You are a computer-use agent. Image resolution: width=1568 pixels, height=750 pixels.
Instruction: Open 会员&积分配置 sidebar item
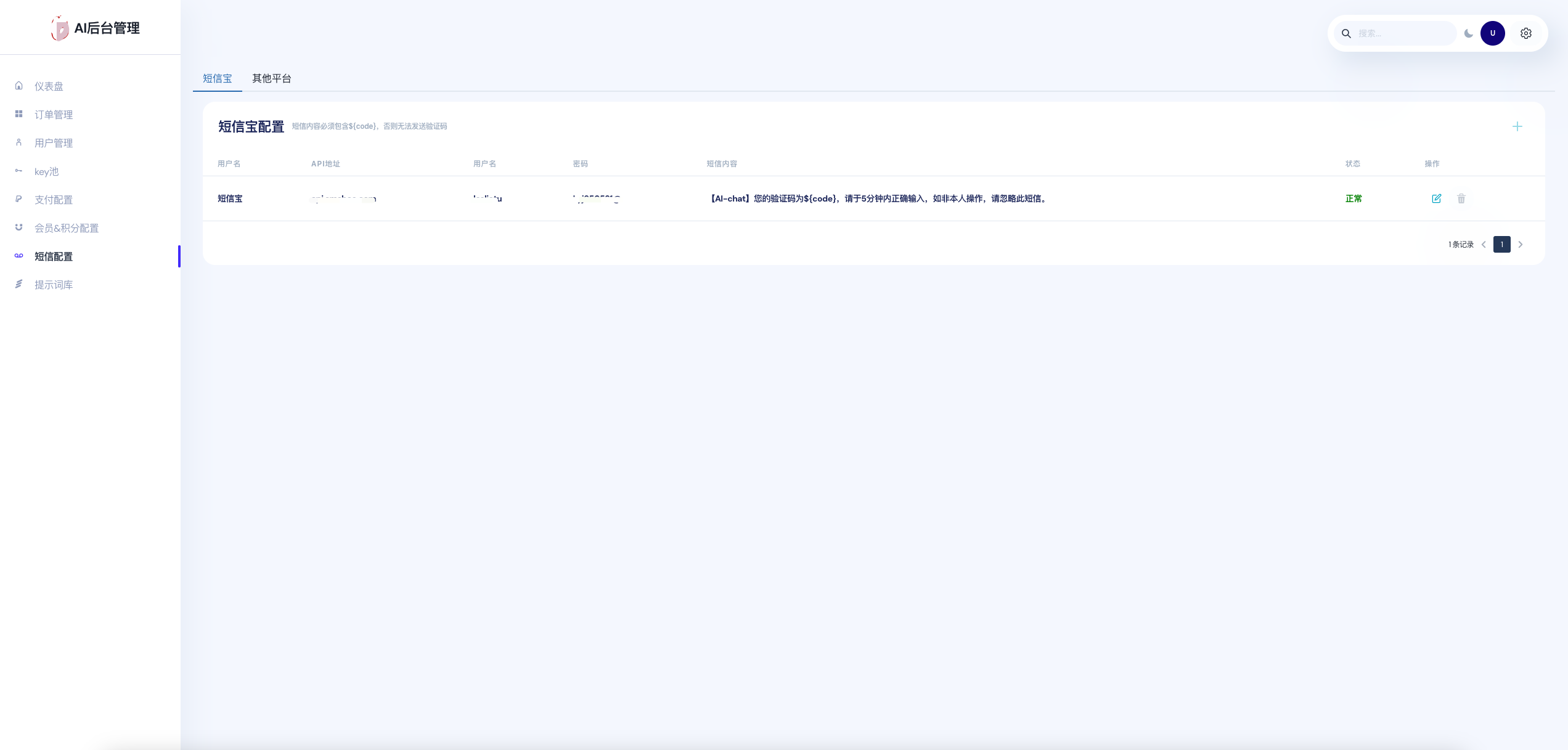click(x=67, y=228)
